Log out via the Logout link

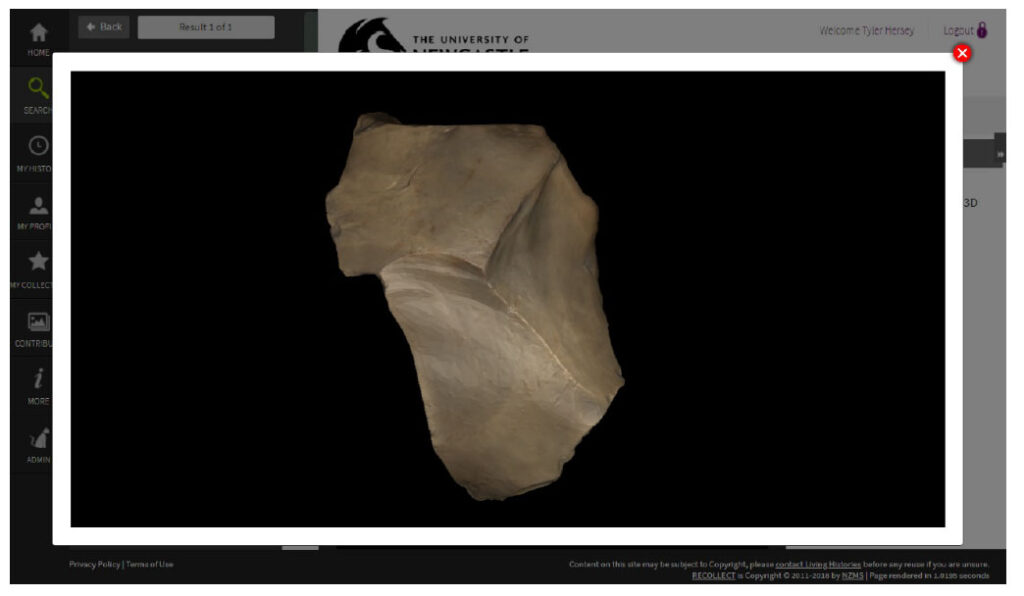point(957,31)
